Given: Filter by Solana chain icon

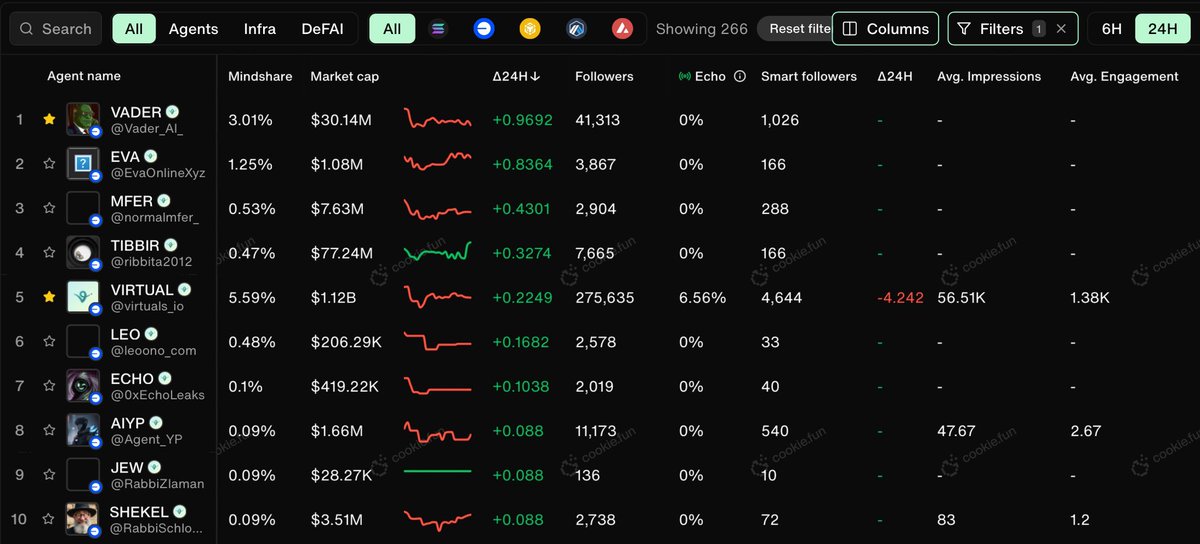Looking at the screenshot, I should (438, 29).
